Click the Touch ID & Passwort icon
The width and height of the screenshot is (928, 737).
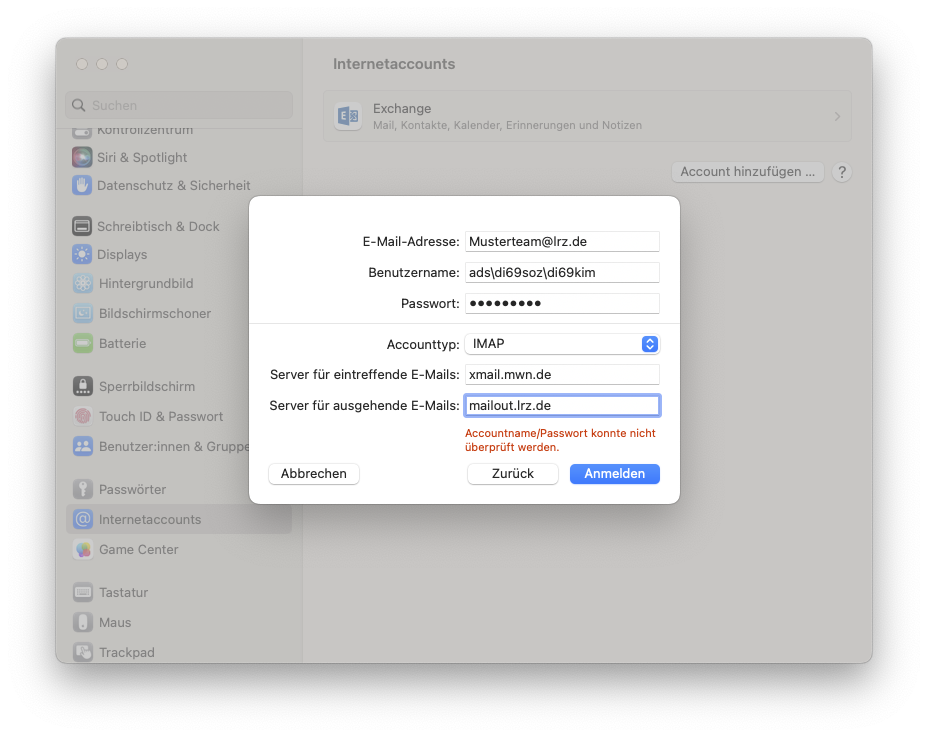[x=81, y=416]
